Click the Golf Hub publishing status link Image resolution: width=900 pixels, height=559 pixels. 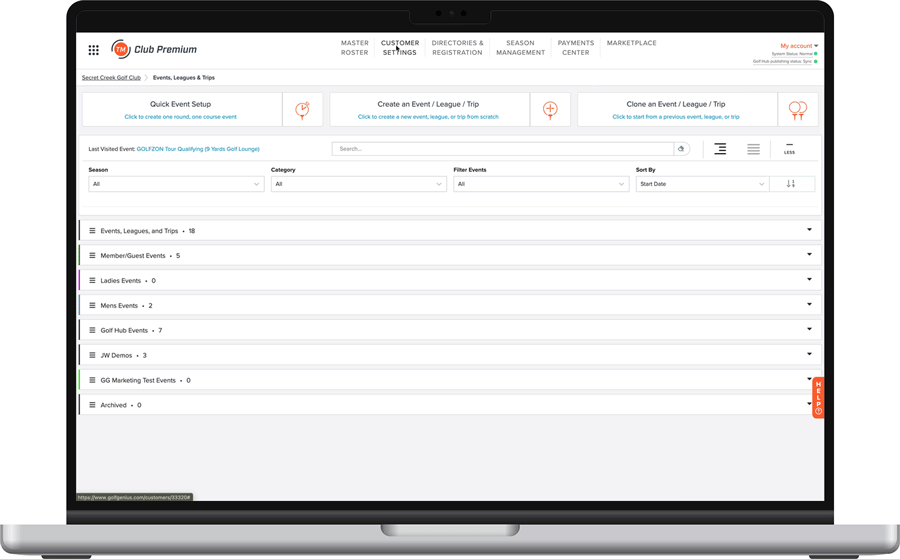pos(782,61)
